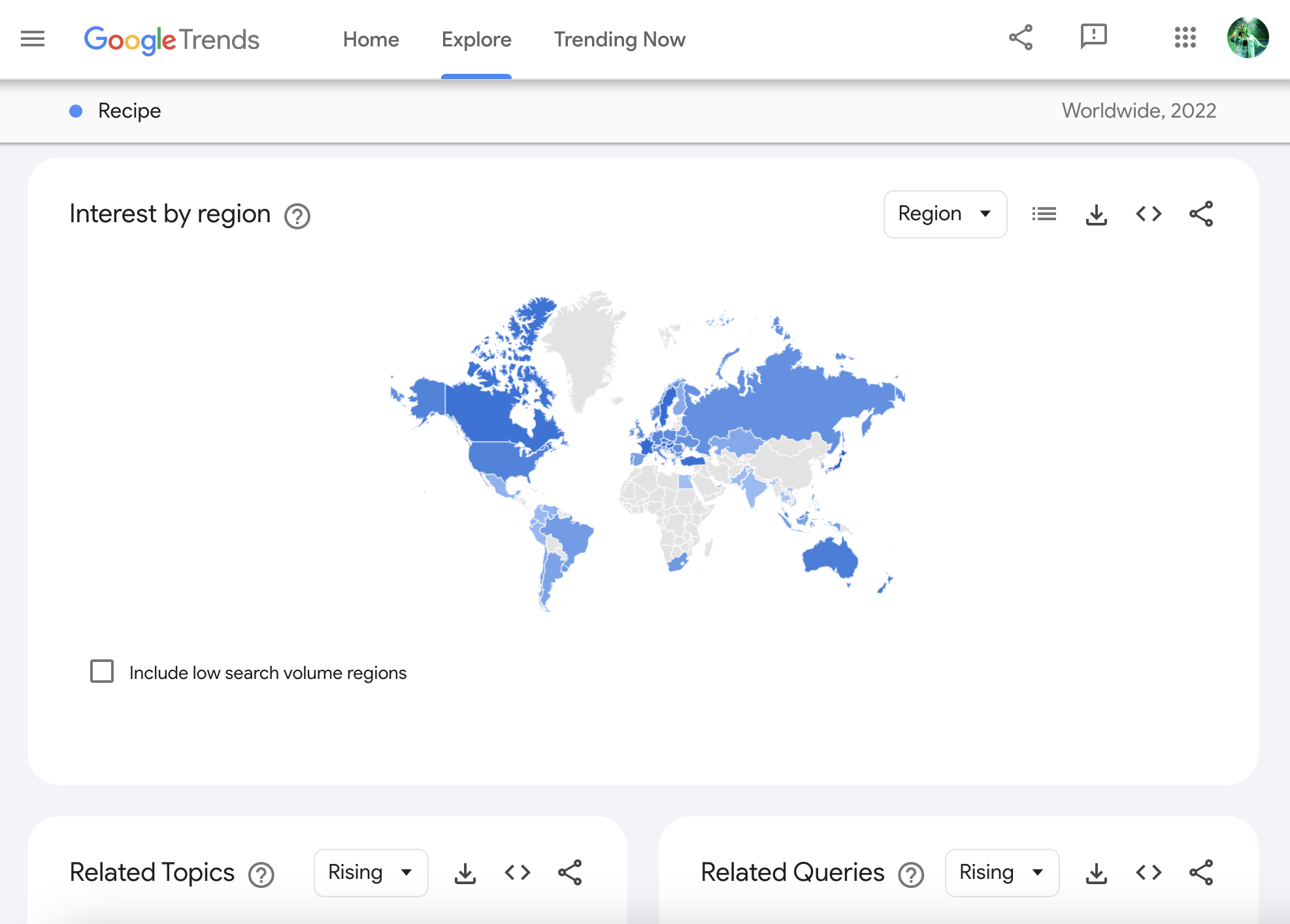Click the embed code icon for Interest by region

tap(1149, 213)
